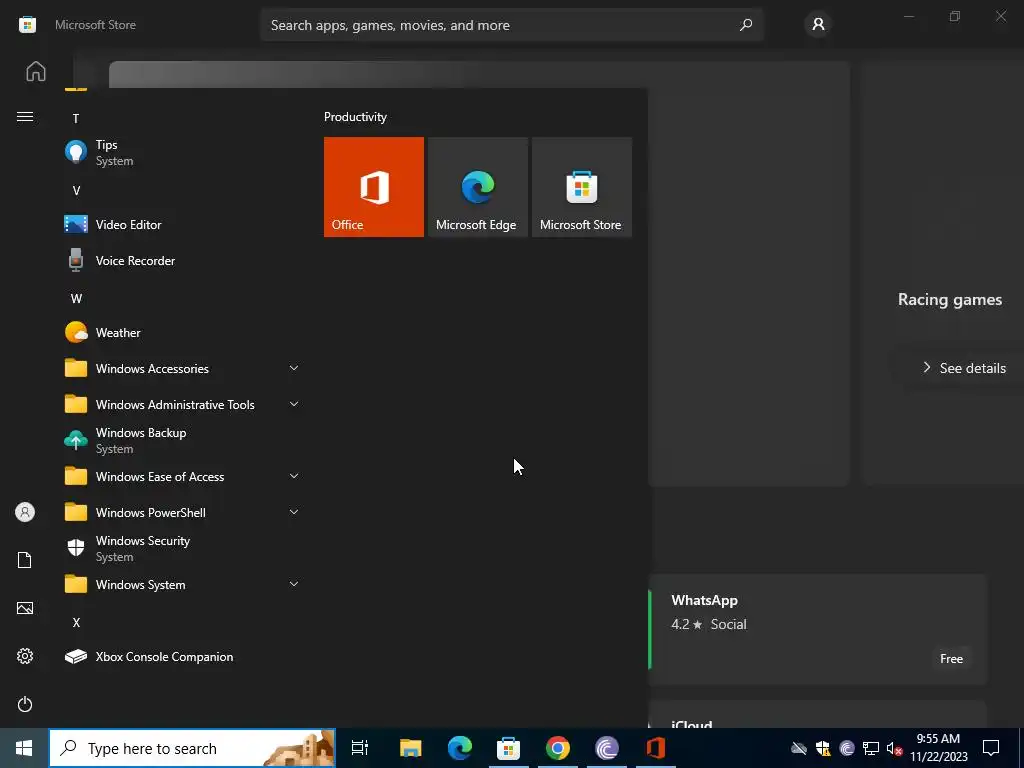Screen dimensions: 1024x768
Task: Expand the Start menu hamburger
Action: click(x=25, y=117)
